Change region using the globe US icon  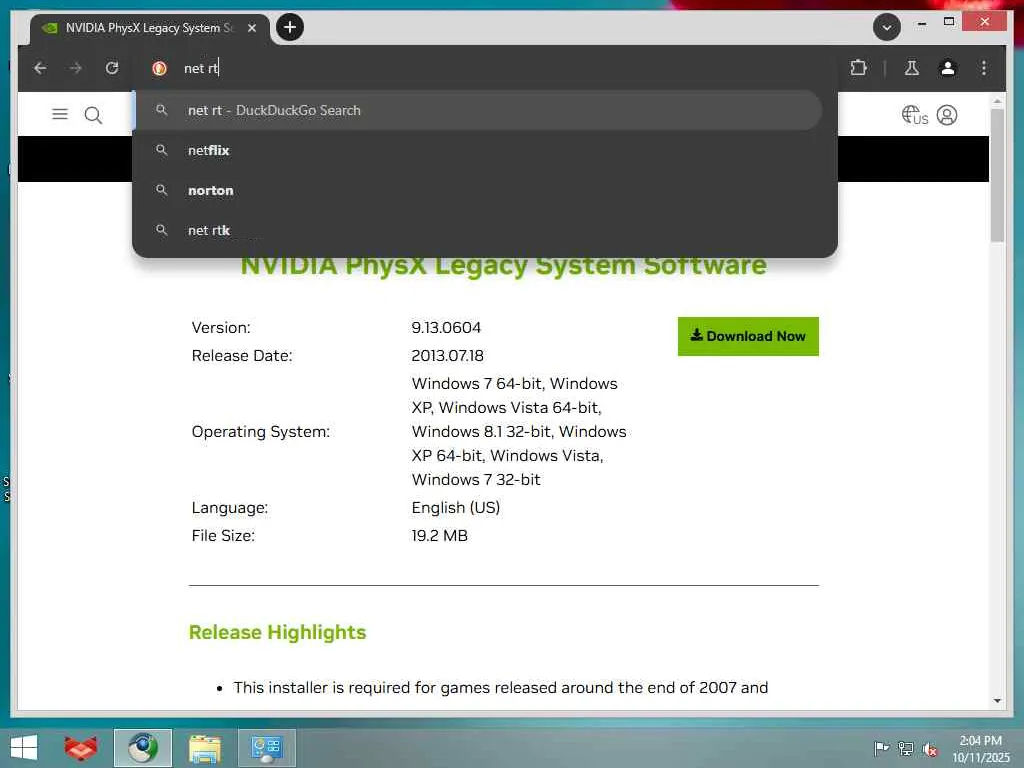point(914,115)
